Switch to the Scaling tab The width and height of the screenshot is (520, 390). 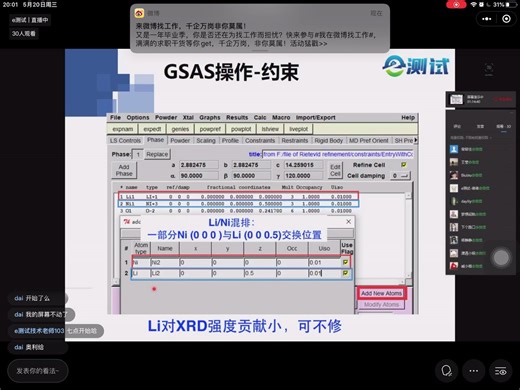click(206, 140)
